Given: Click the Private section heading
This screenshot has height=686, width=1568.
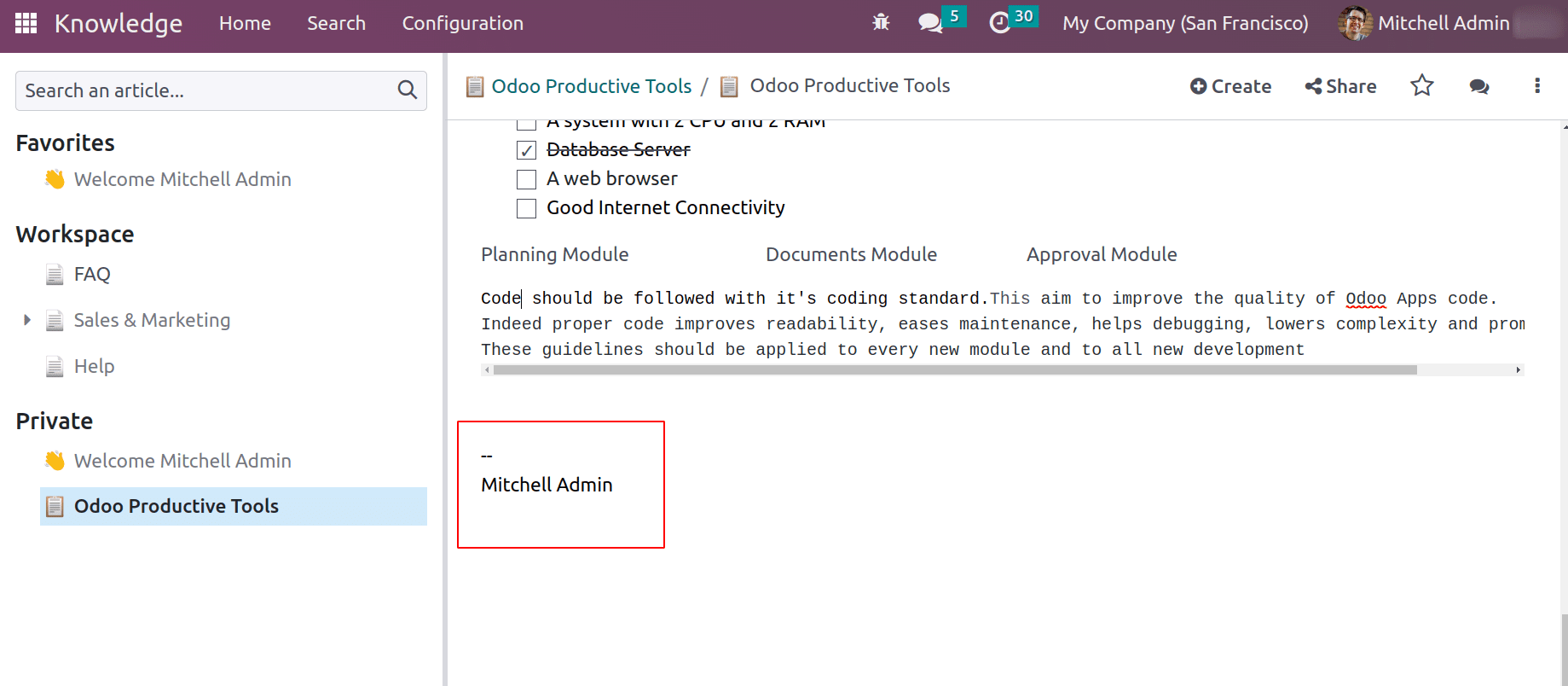Looking at the screenshot, I should coord(55,421).
